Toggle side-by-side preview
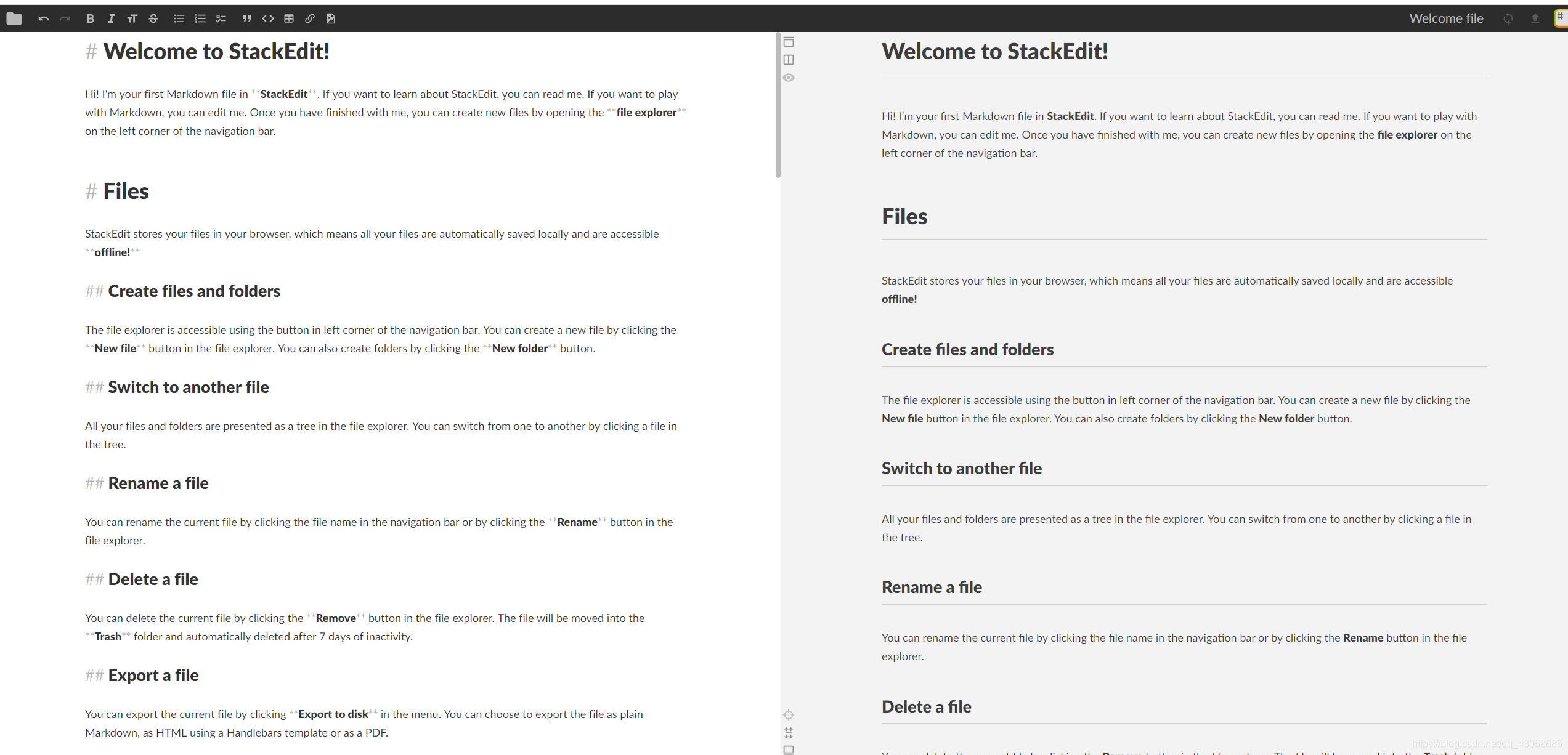 [789, 60]
